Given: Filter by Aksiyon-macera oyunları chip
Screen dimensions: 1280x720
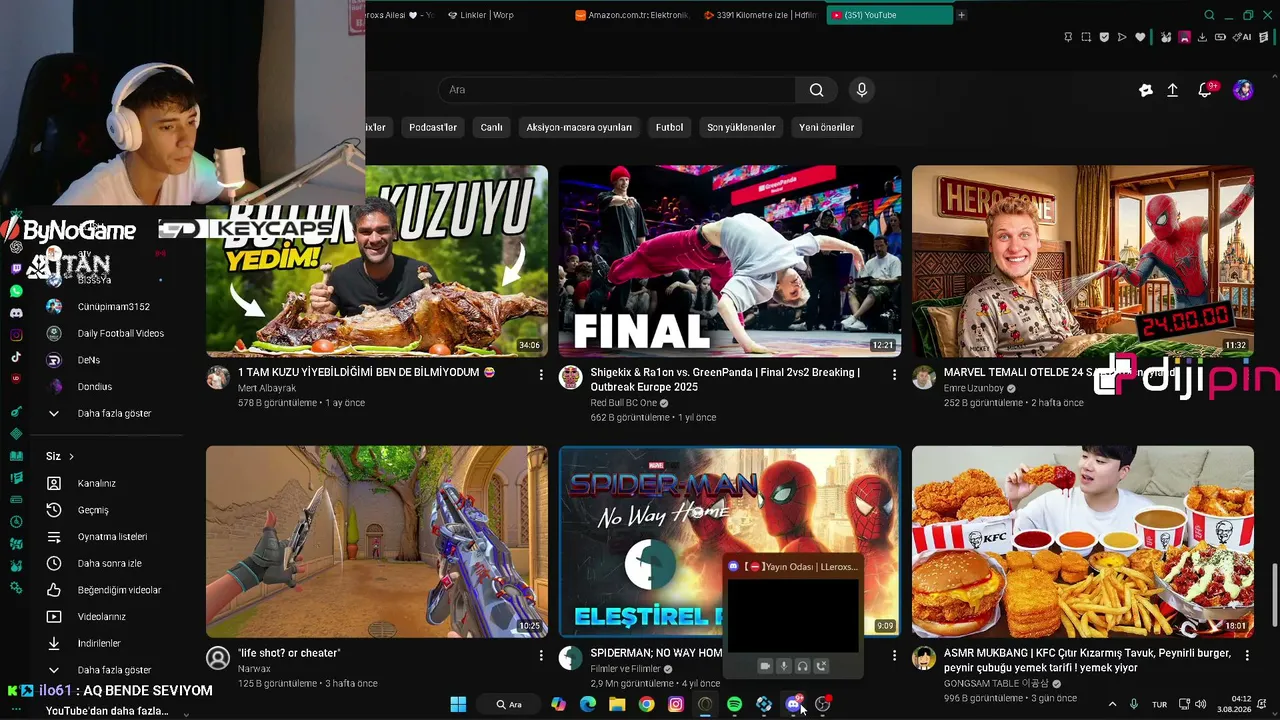Looking at the screenshot, I should pyautogui.click(x=579, y=127).
